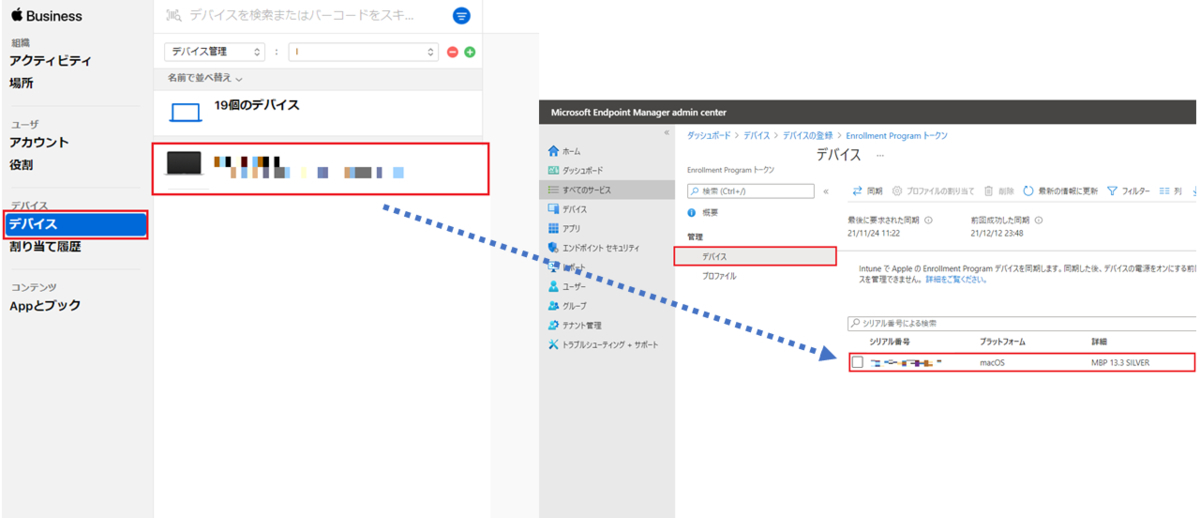Click the 同期 button label in toolbar
The image size is (1200, 518).
pos(875,190)
